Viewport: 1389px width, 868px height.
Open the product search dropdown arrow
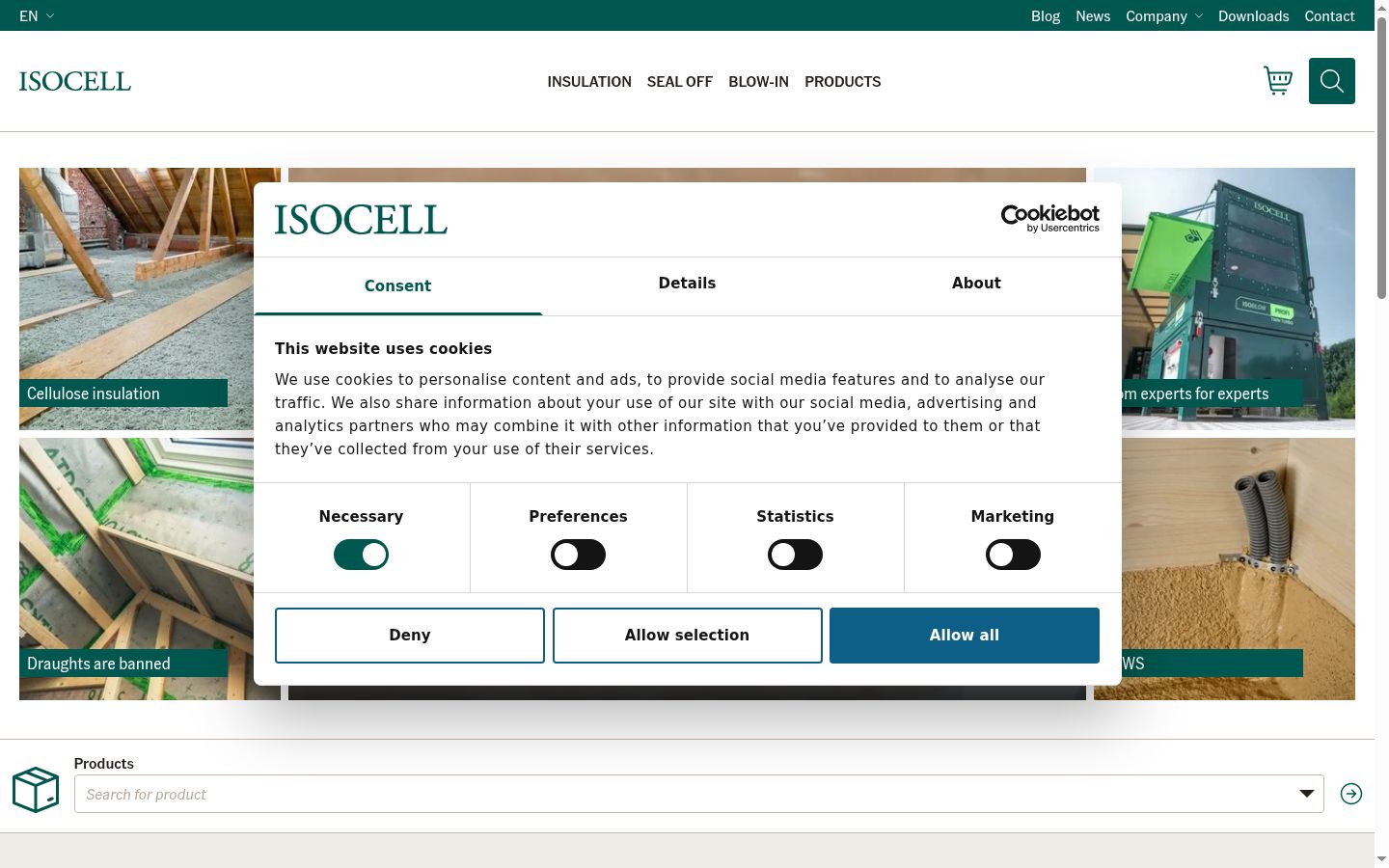pyautogui.click(x=1307, y=794)
